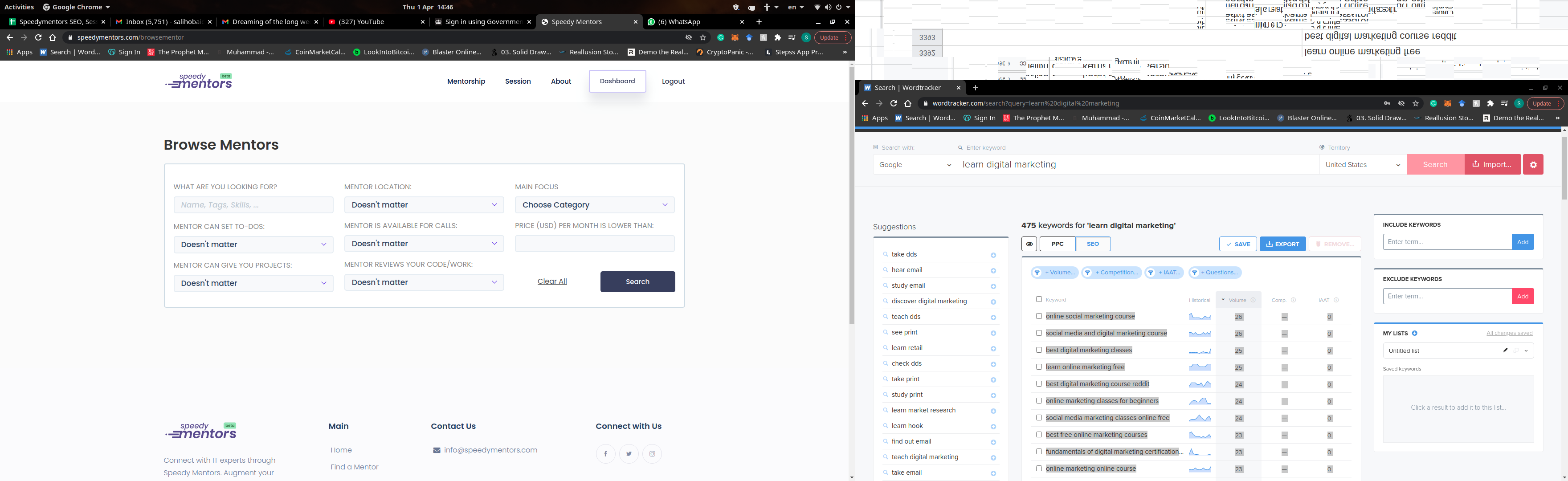Check 'social media and digital marketing course' row
The image size is (1568, 481).
point(1039,333)
